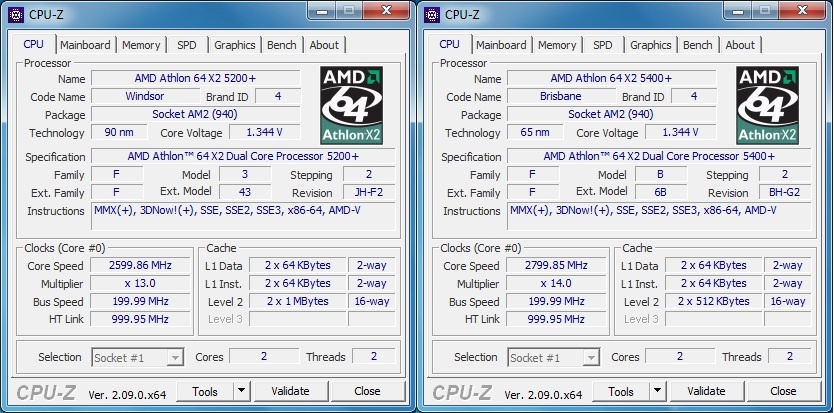
Task: Click Close button in left window
Action: (368, 392)
